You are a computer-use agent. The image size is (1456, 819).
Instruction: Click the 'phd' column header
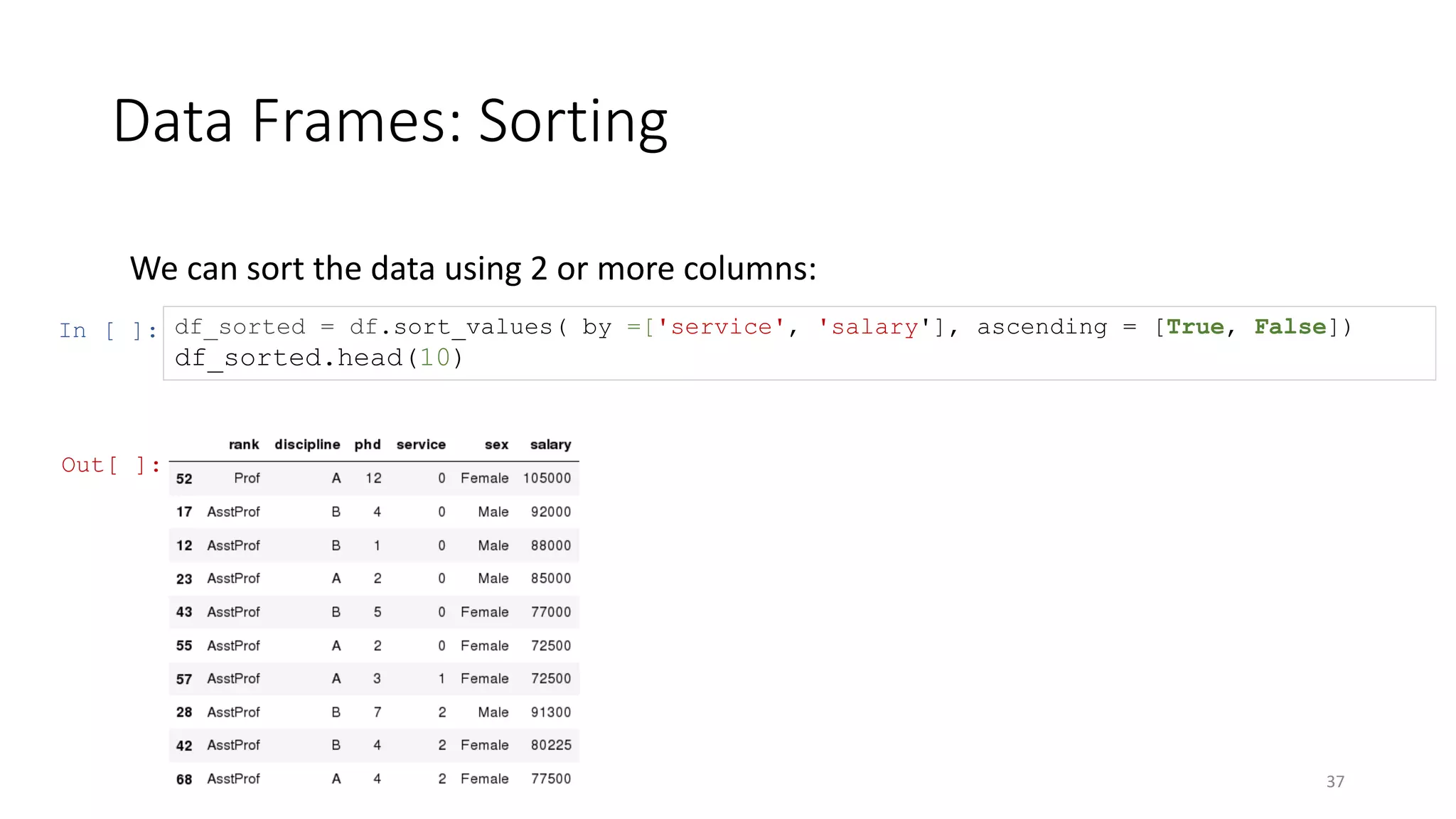click(x=368, y=444)
